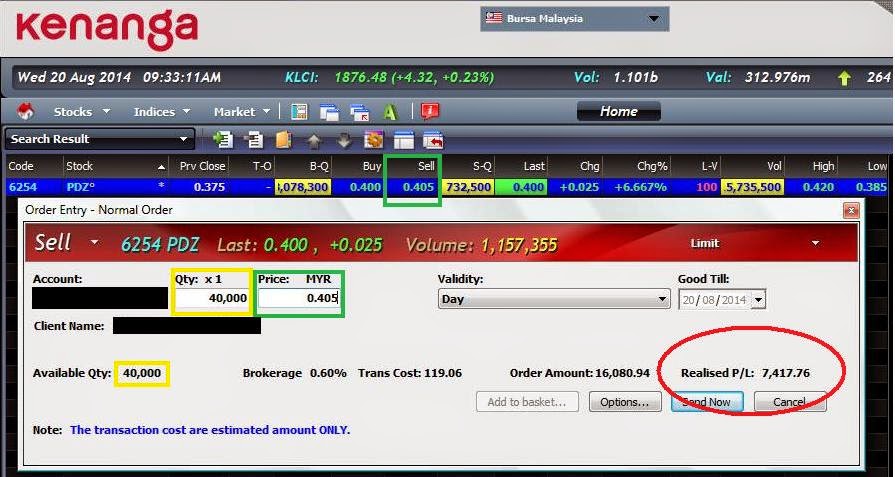Click the S-Q value 732,500

[469, 187]
